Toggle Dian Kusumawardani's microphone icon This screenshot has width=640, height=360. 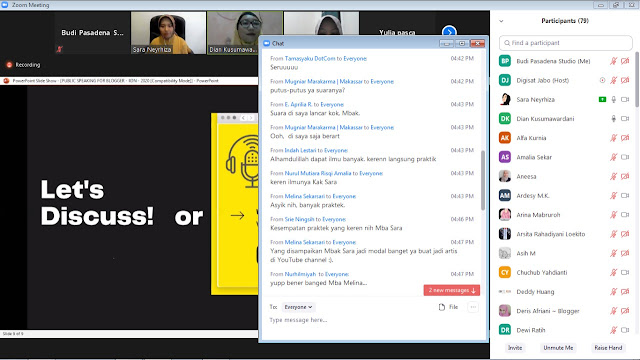[x=613, y=118]
